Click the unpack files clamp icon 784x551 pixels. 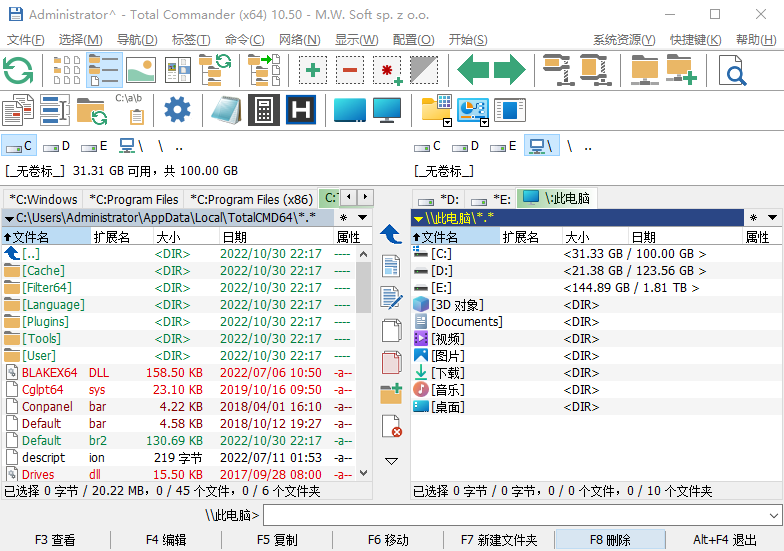coord(595,70)
